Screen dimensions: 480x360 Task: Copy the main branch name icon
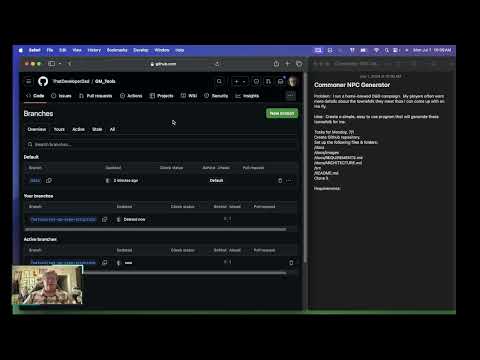tap(49, 180)
